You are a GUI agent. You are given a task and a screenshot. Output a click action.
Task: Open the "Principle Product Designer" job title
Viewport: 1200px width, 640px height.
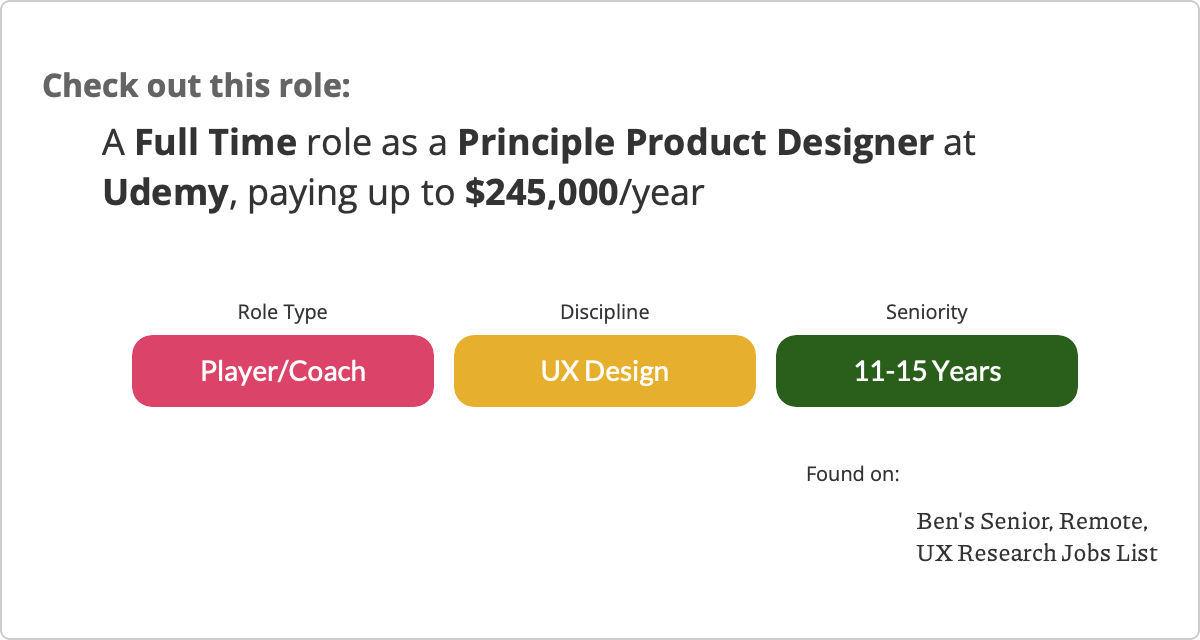click(x=695, y=144)
